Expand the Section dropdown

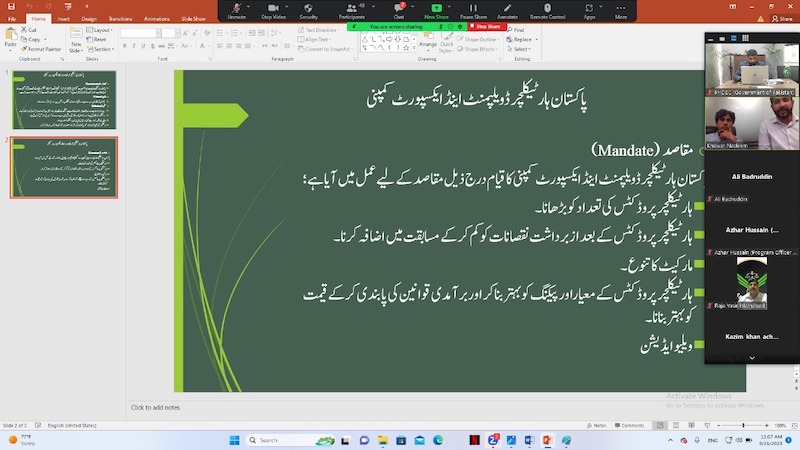coord(103,48)
